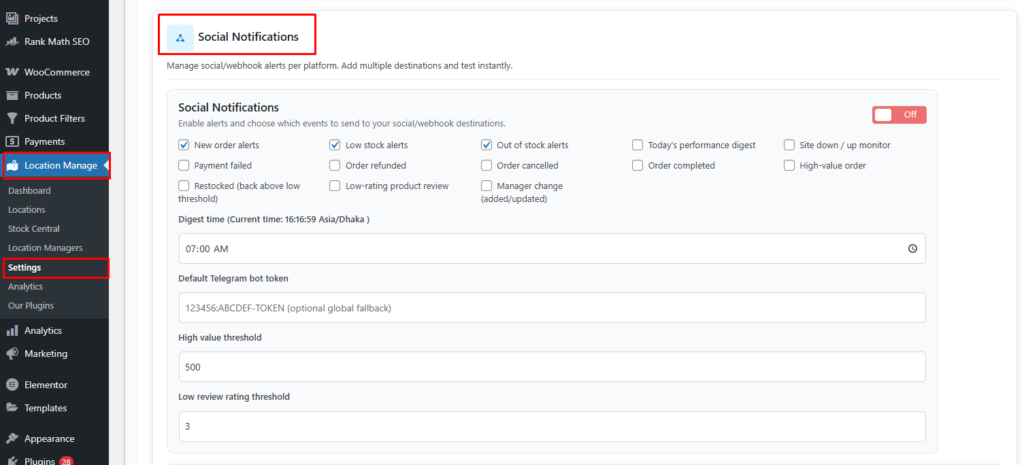Focus the High value threshold input
The height and width of the screenshot is (465, 1024).
point(551,367)
